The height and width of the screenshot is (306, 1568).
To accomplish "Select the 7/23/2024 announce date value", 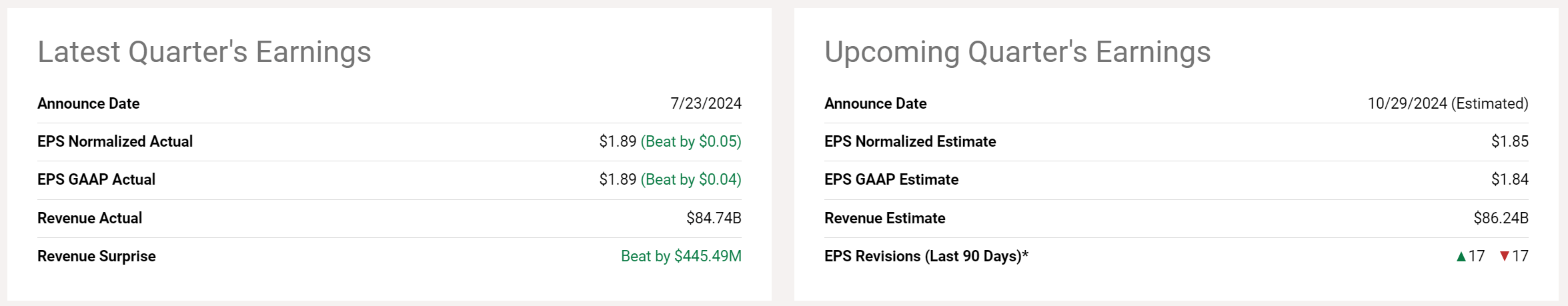I will pyautogui.click(x=706, y=104).
